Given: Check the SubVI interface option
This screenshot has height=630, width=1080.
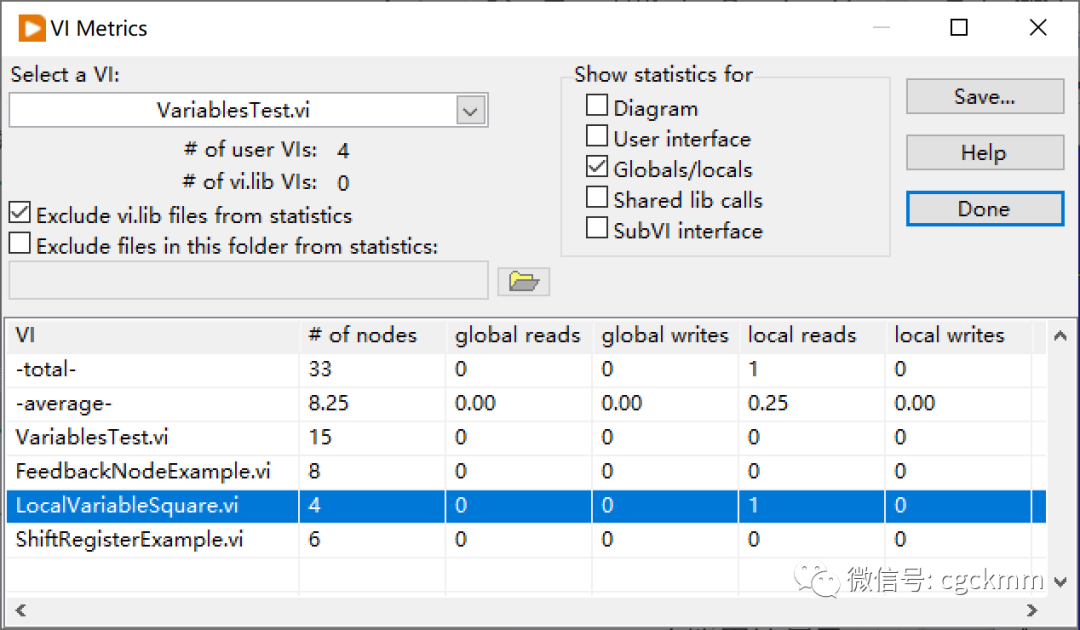Looking at the screenshot, I should point(597,230).
